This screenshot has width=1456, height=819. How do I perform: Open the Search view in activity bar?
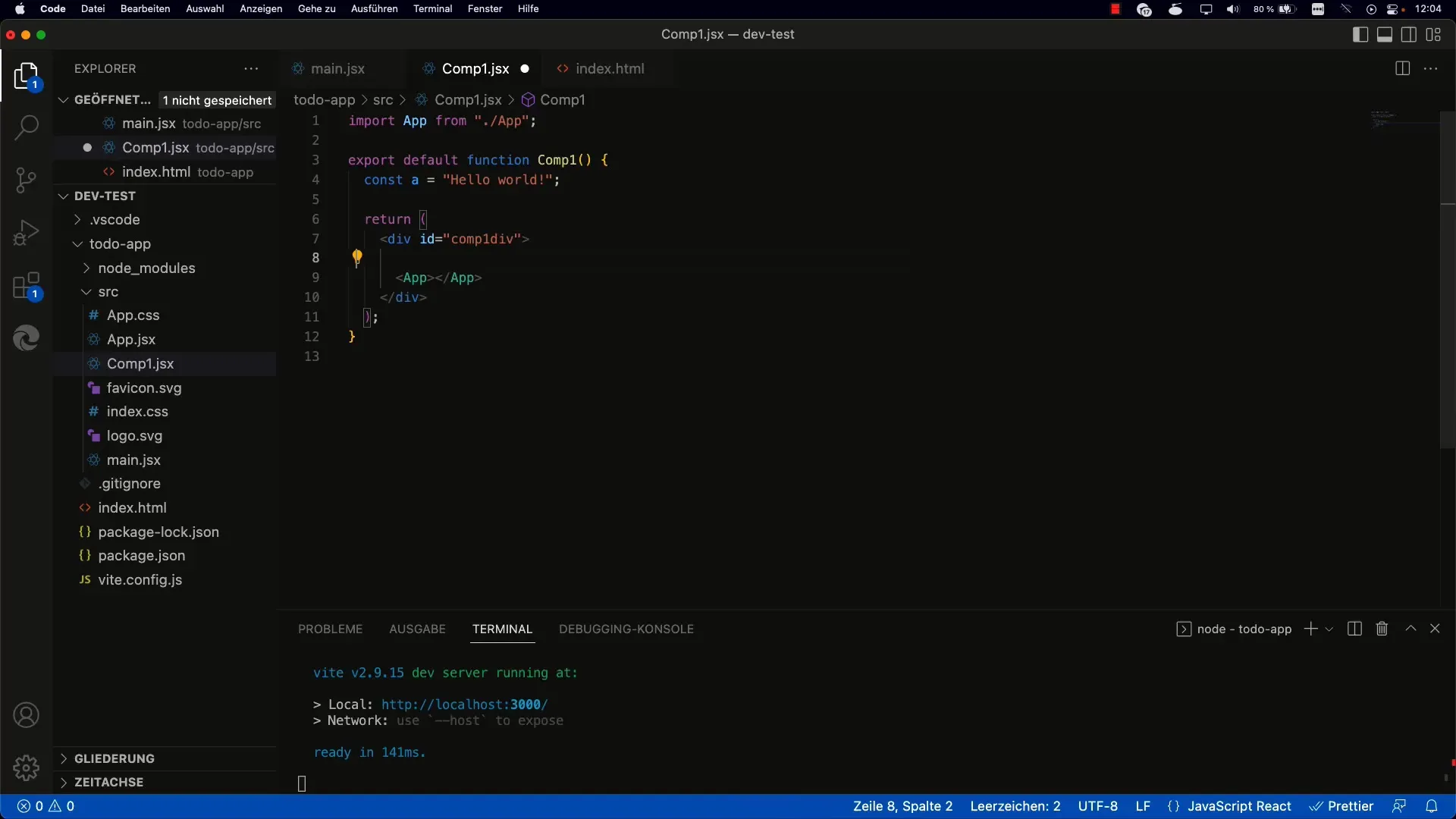click(x=27, y=127)
